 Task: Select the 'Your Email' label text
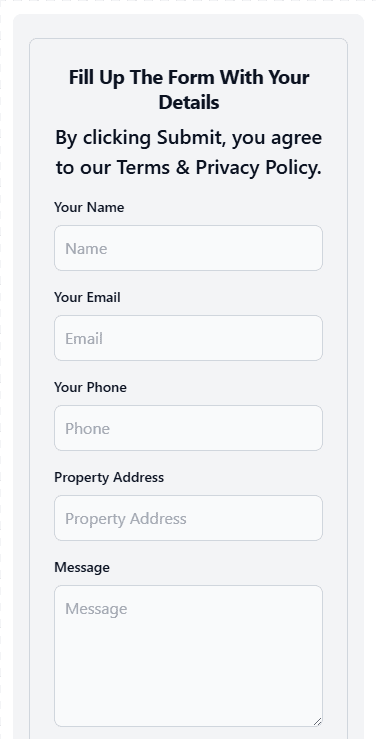(x=87, y=297)
